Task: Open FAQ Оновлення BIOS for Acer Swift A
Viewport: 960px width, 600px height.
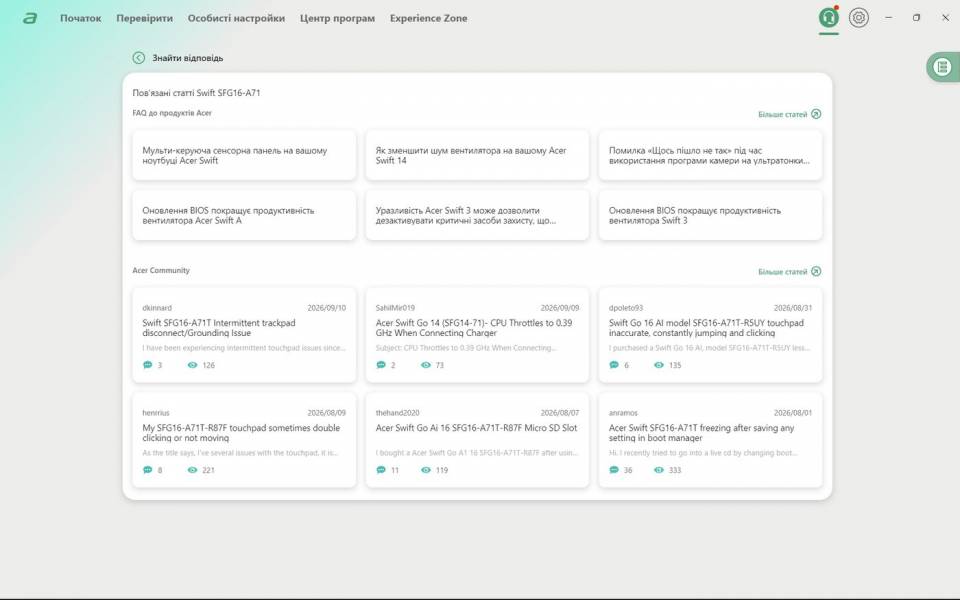Action: point(244,216)
